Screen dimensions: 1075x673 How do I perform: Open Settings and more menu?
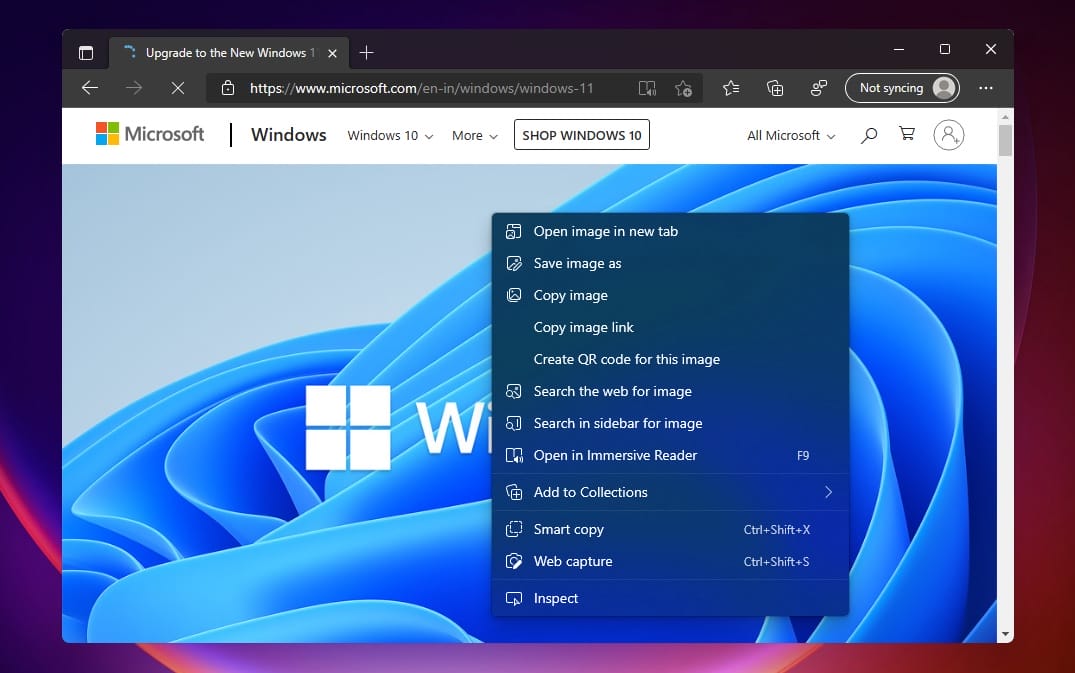(986, 88)
